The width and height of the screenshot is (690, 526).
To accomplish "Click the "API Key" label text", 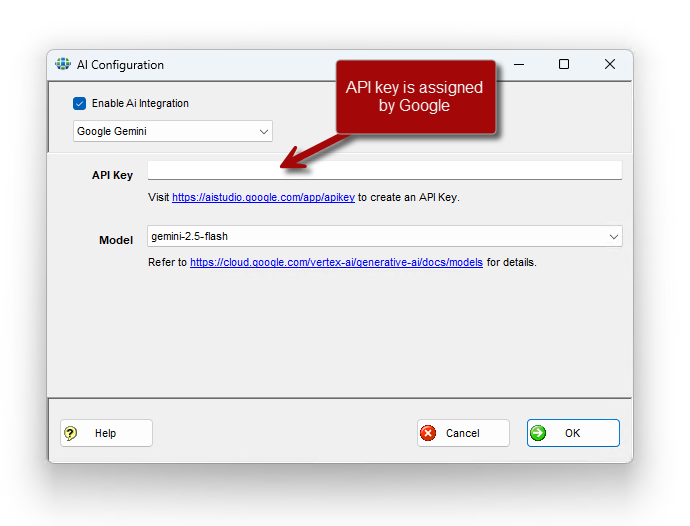I will tap(112, 175).
